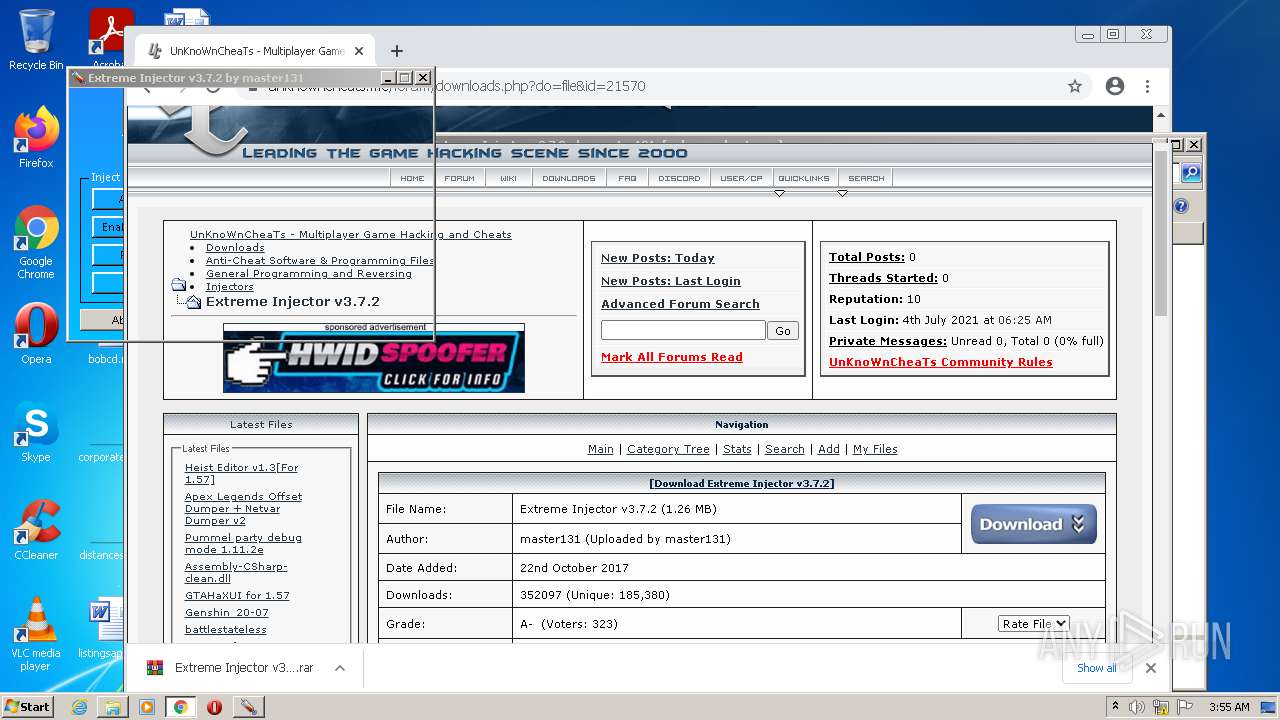Launch Google Chrome desktop shortcut
Image resolution: width=1280 pixels, height=720 pixels.
[x=36, y=242]
